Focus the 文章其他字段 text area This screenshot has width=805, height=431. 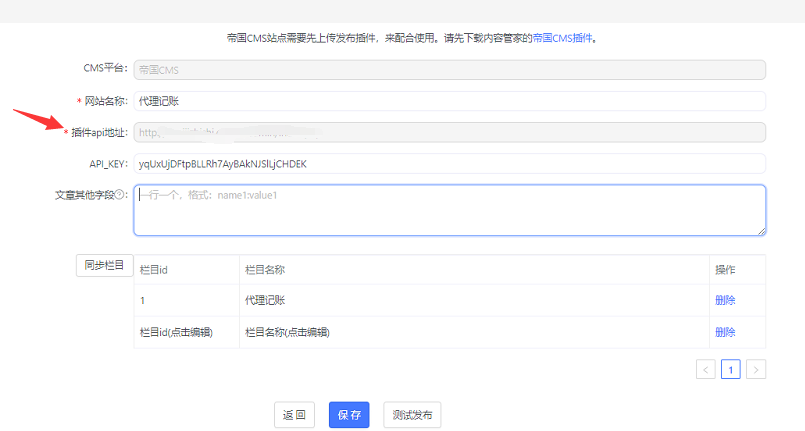pyautogui.click(x=449, y=210)
